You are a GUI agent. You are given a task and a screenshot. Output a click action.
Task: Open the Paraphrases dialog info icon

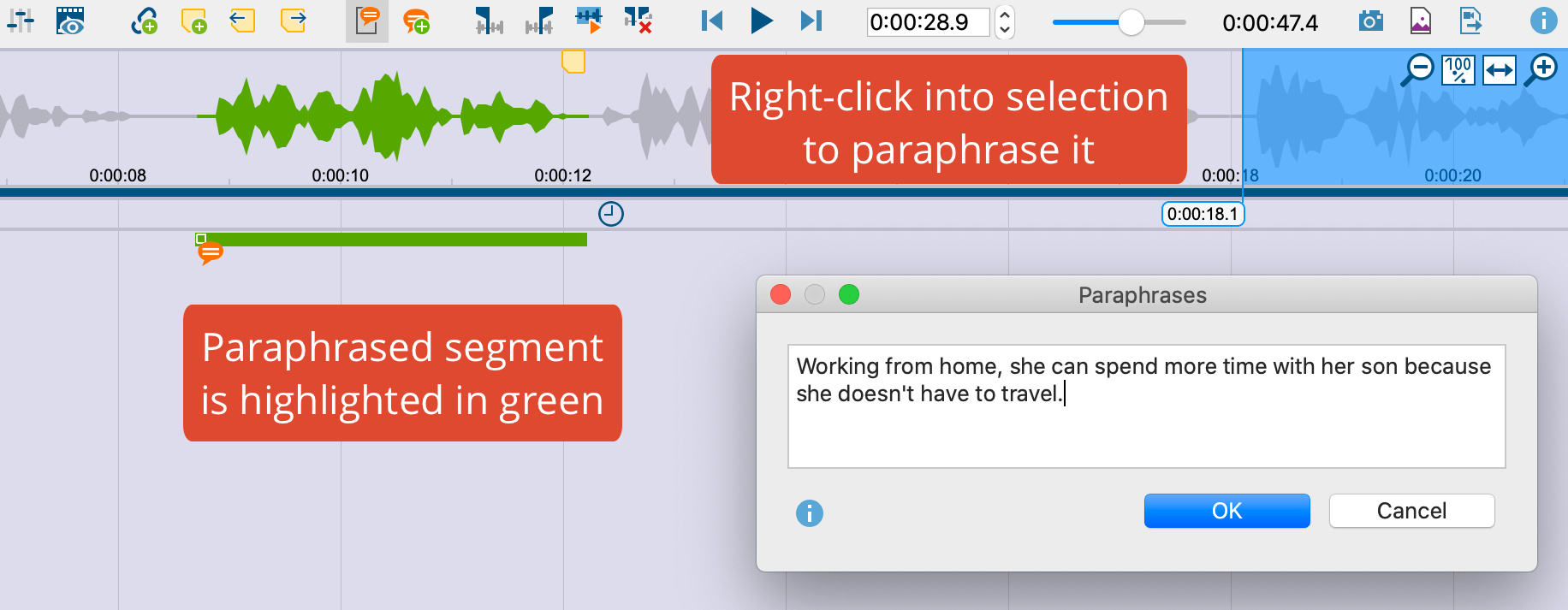(810, 513)
